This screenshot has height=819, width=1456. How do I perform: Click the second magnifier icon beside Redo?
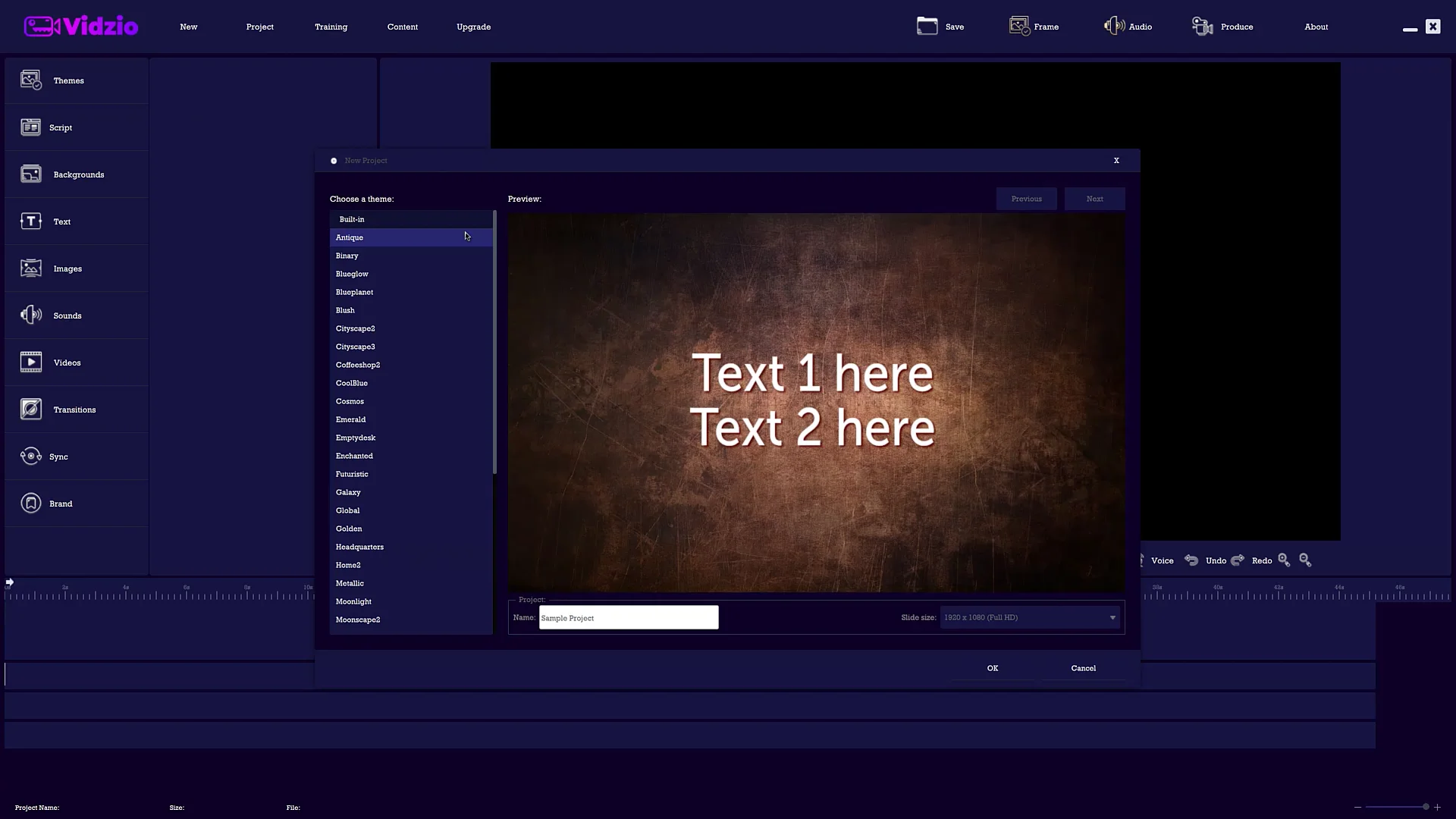coord(1305,560)
